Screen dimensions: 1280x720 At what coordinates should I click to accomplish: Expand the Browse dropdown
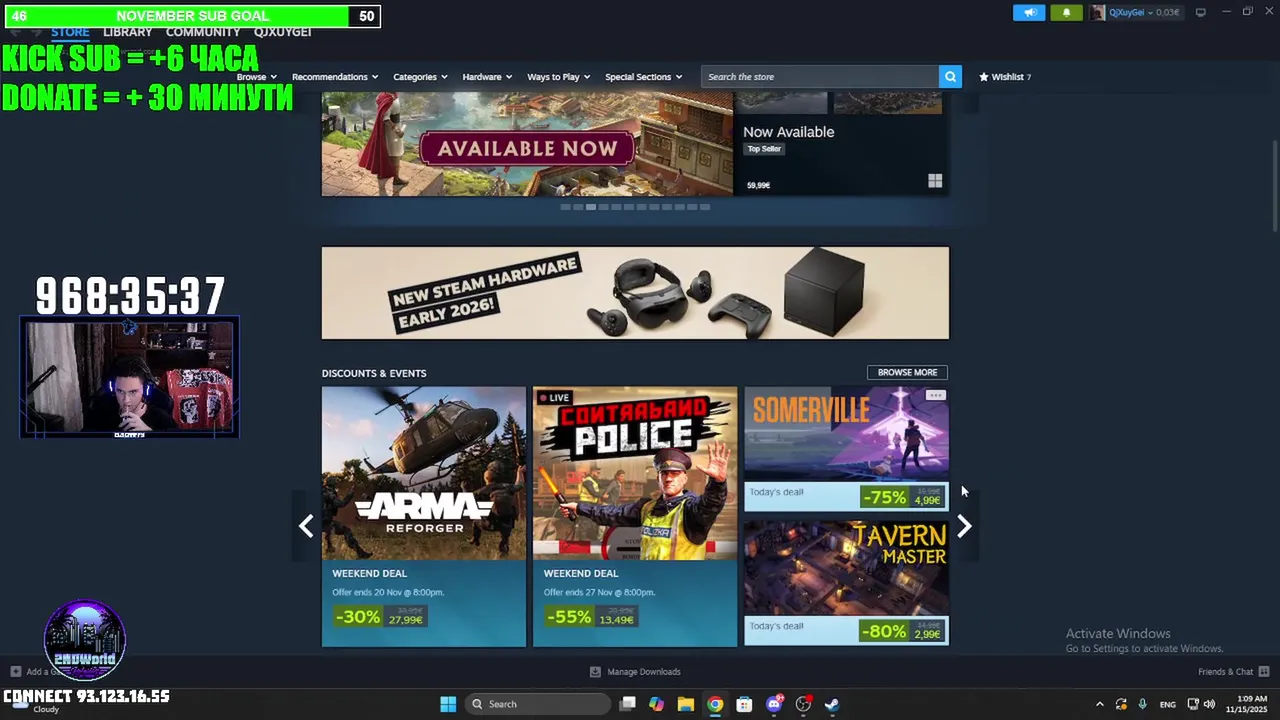click(257, 77)
